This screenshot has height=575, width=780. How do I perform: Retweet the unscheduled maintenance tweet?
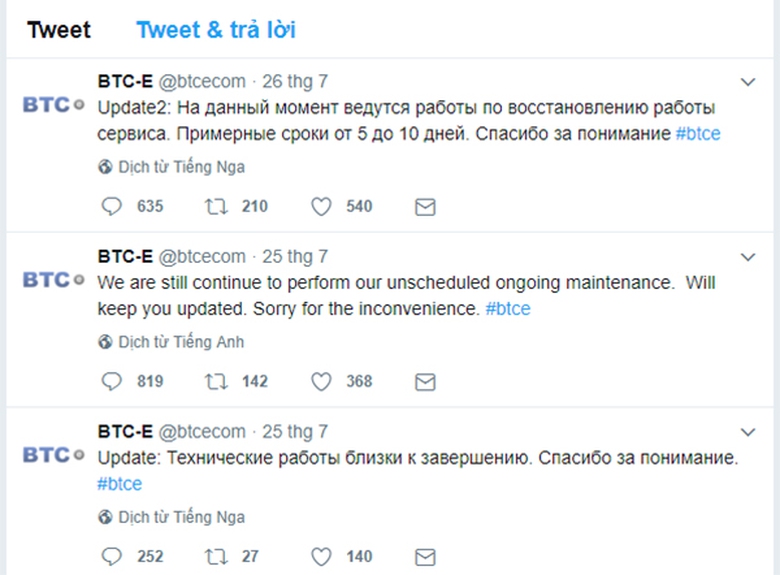(213, 381)
